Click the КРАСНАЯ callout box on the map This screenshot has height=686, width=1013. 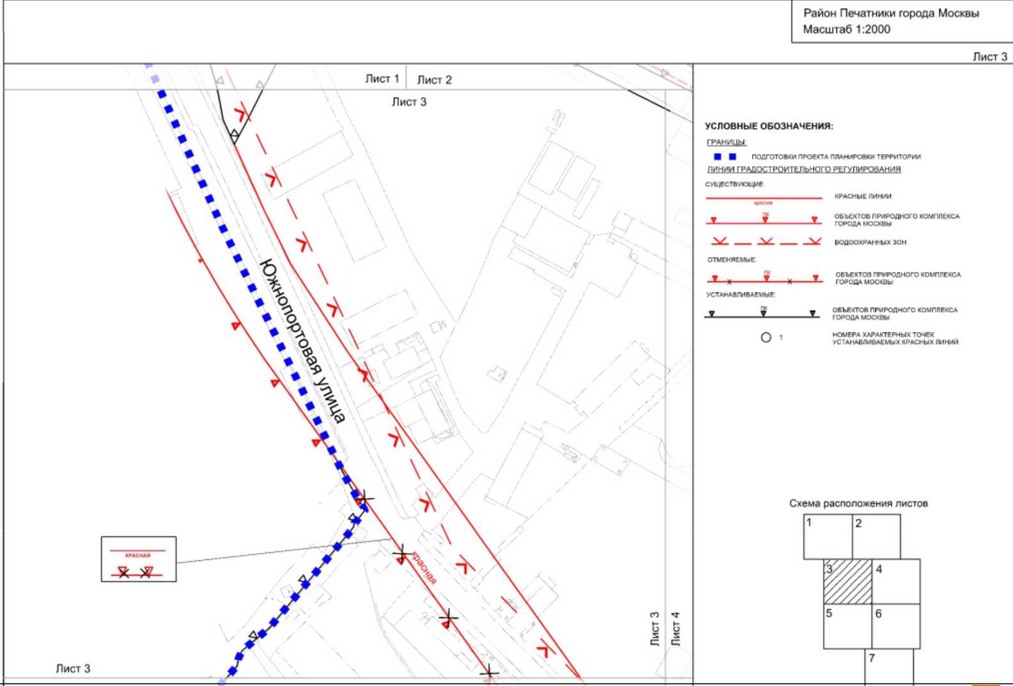click(x=139, y=559)
